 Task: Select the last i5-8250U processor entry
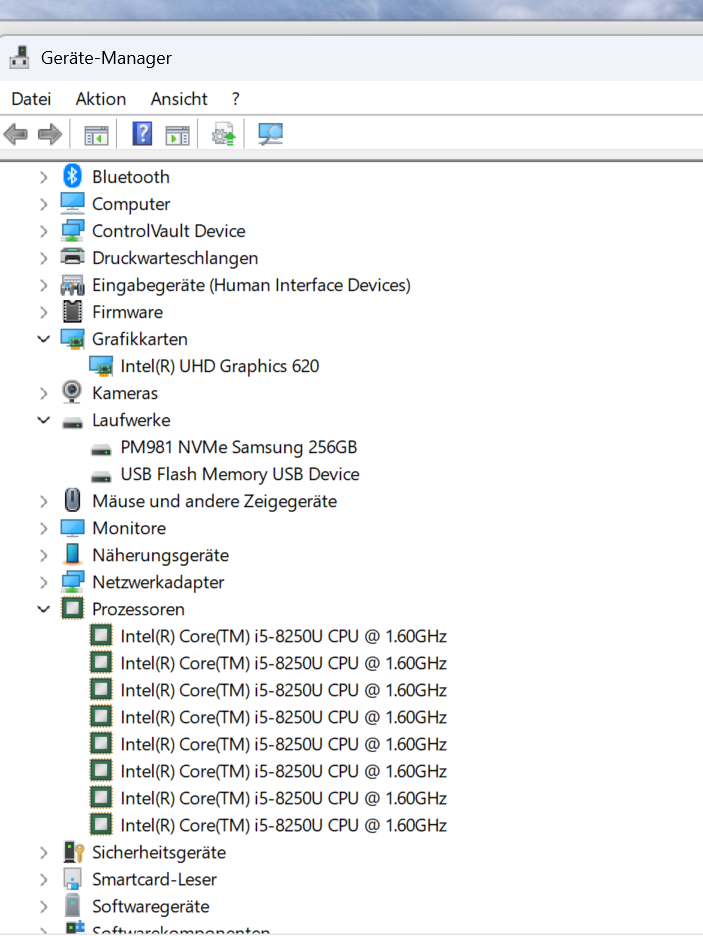point(283,826)
